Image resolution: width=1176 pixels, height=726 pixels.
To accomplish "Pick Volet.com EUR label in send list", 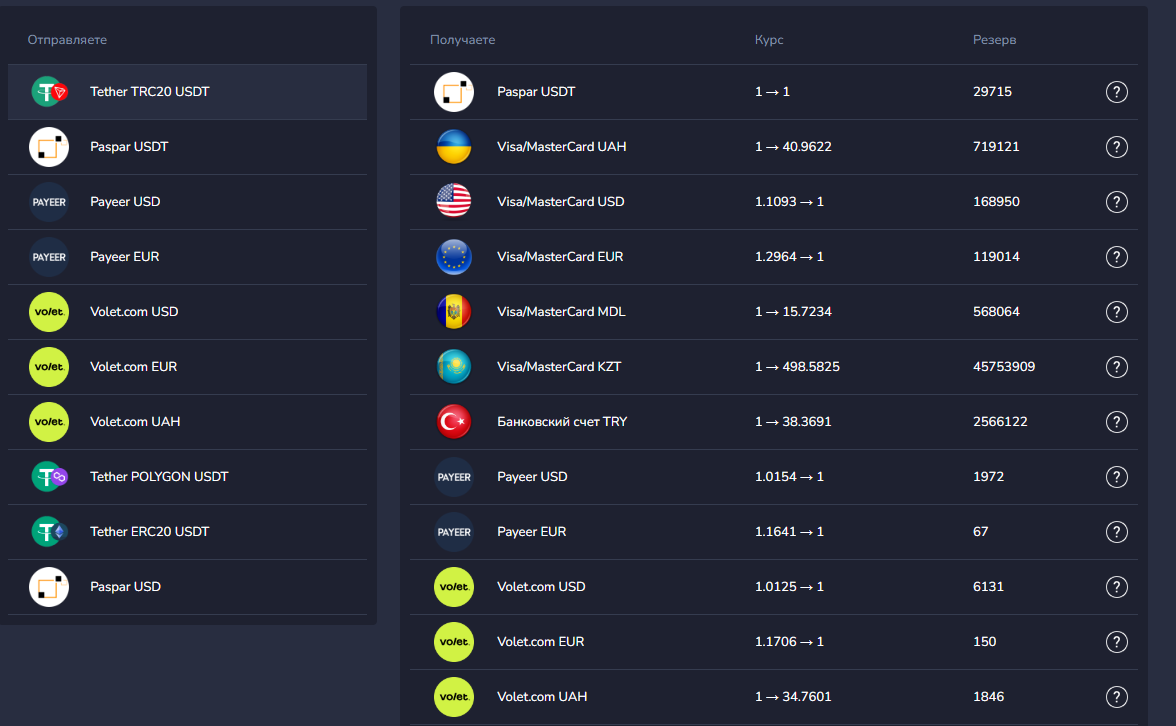I will (x=134, y=367).
